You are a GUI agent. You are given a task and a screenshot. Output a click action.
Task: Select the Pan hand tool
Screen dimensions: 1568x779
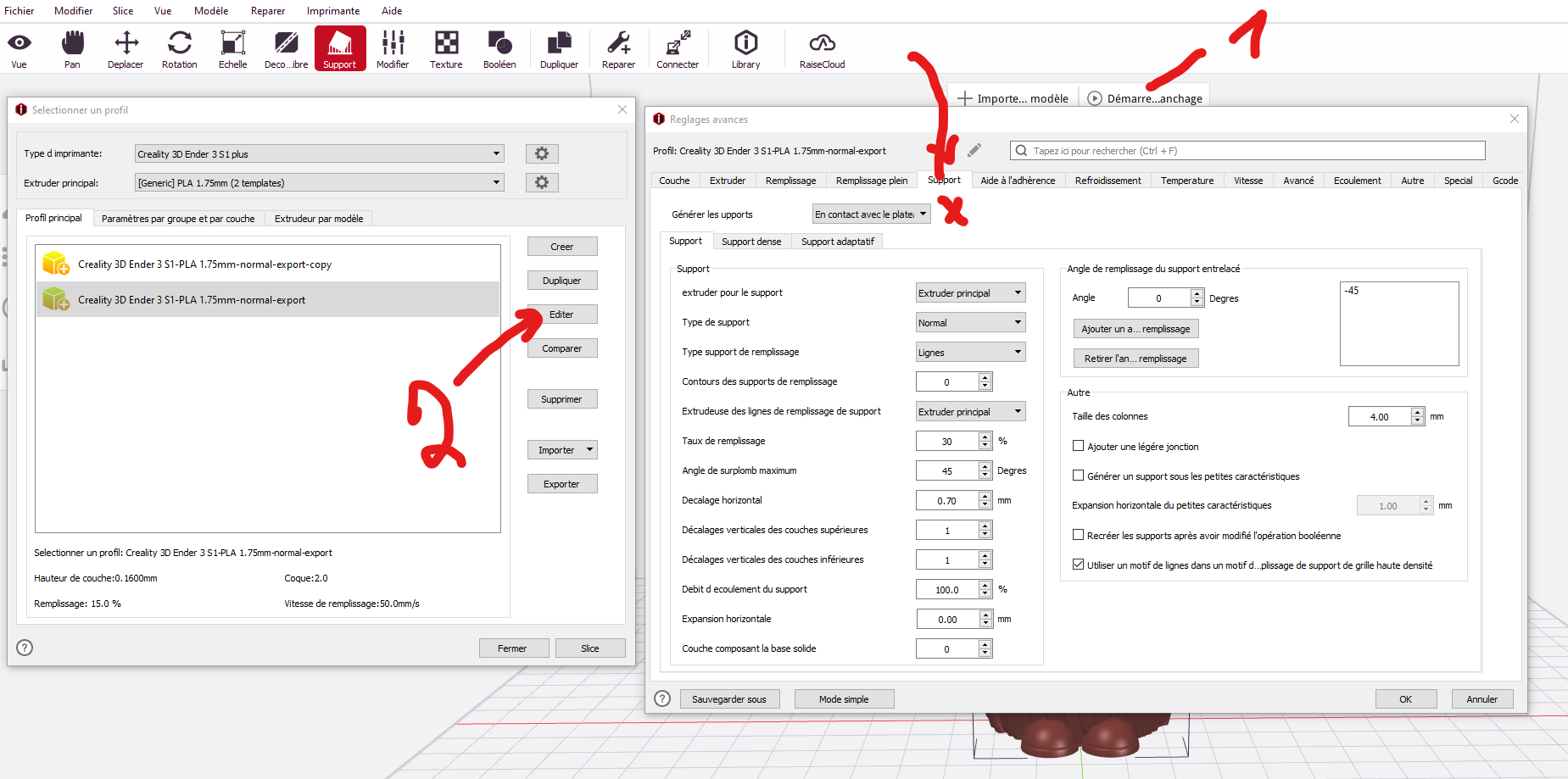(x=73, y=49)
